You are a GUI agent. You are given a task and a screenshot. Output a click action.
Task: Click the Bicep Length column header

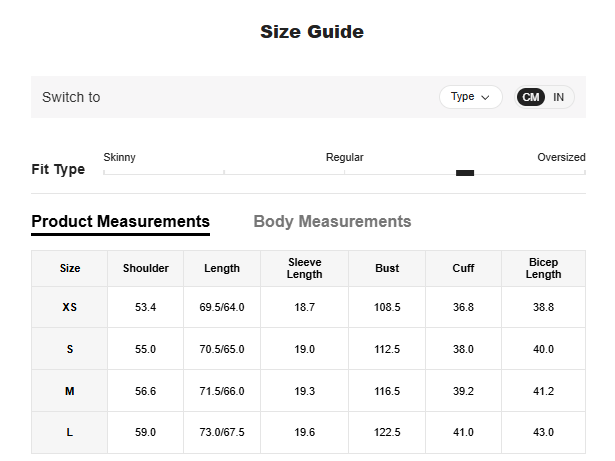[x=544, y=268]
